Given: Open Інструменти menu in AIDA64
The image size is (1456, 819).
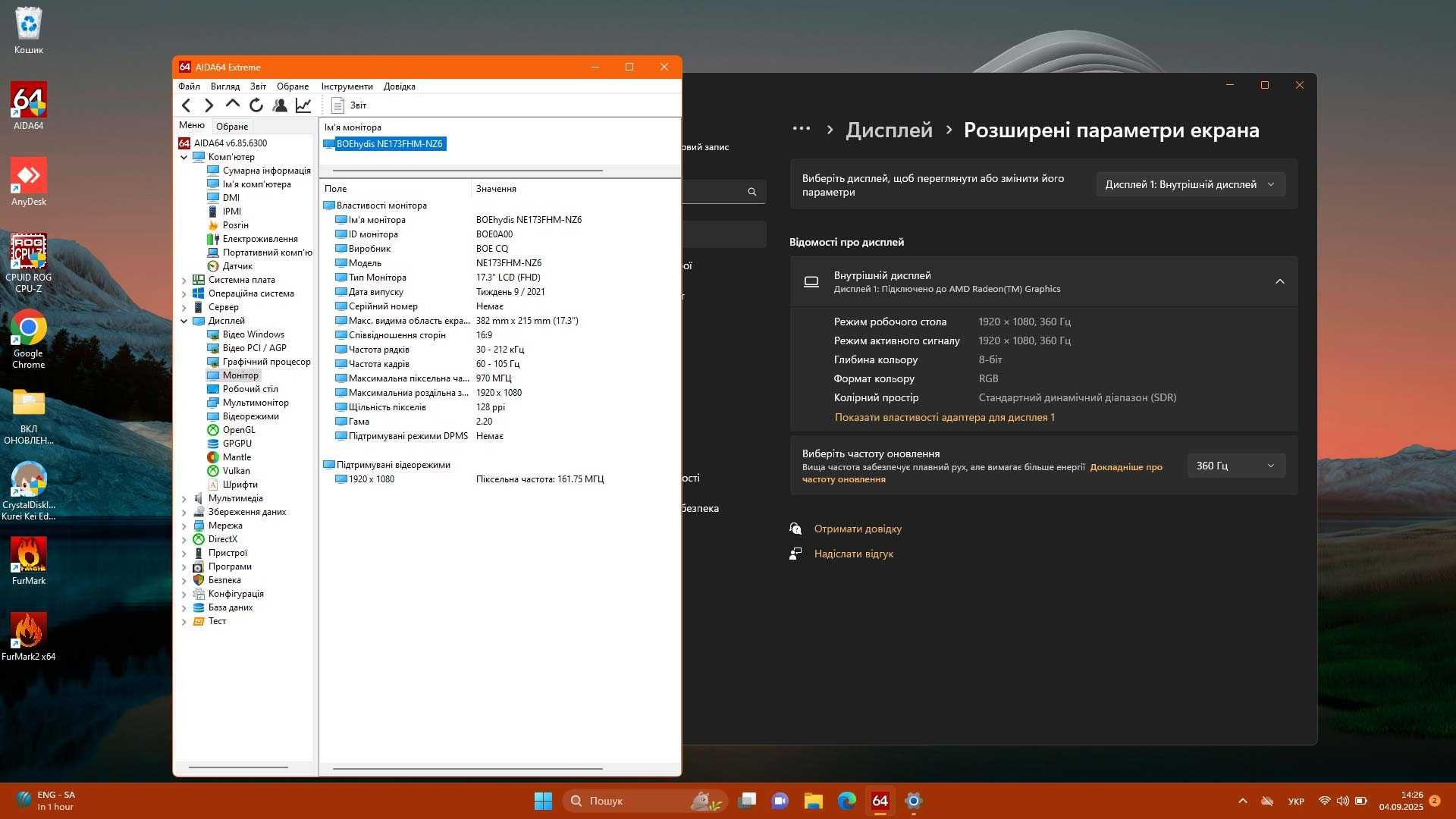Looking at the screenshot, I should [347, 86].
